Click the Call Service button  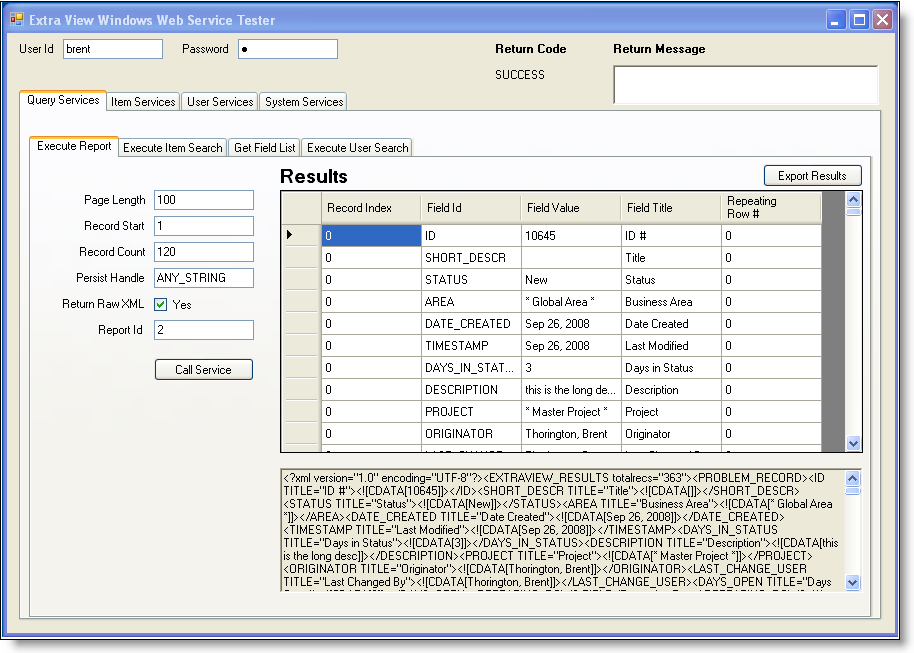(x=204, y=370)
